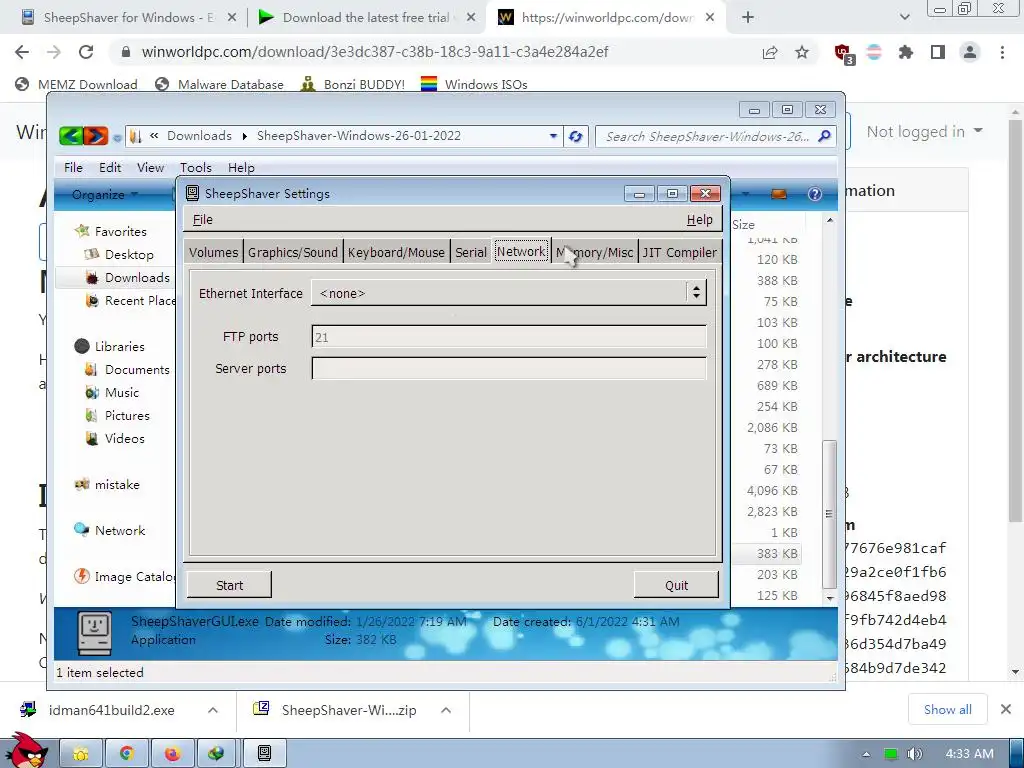Click the Search SheepShaver-Windows folder box
The height and width of the screenshot is (768, 1024).
tap(707, 136)
